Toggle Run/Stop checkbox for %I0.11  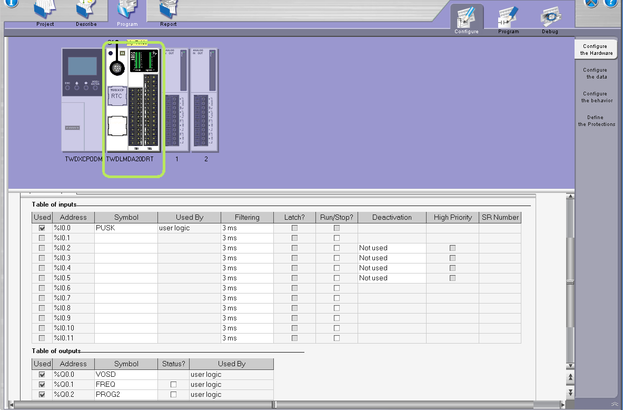pos(337,338)
